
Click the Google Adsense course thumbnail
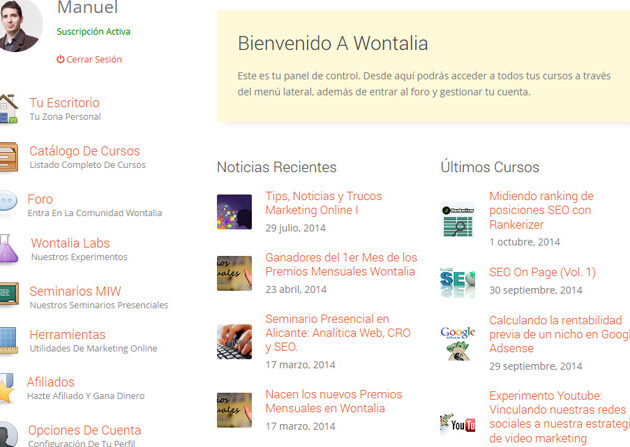point(458,341)
